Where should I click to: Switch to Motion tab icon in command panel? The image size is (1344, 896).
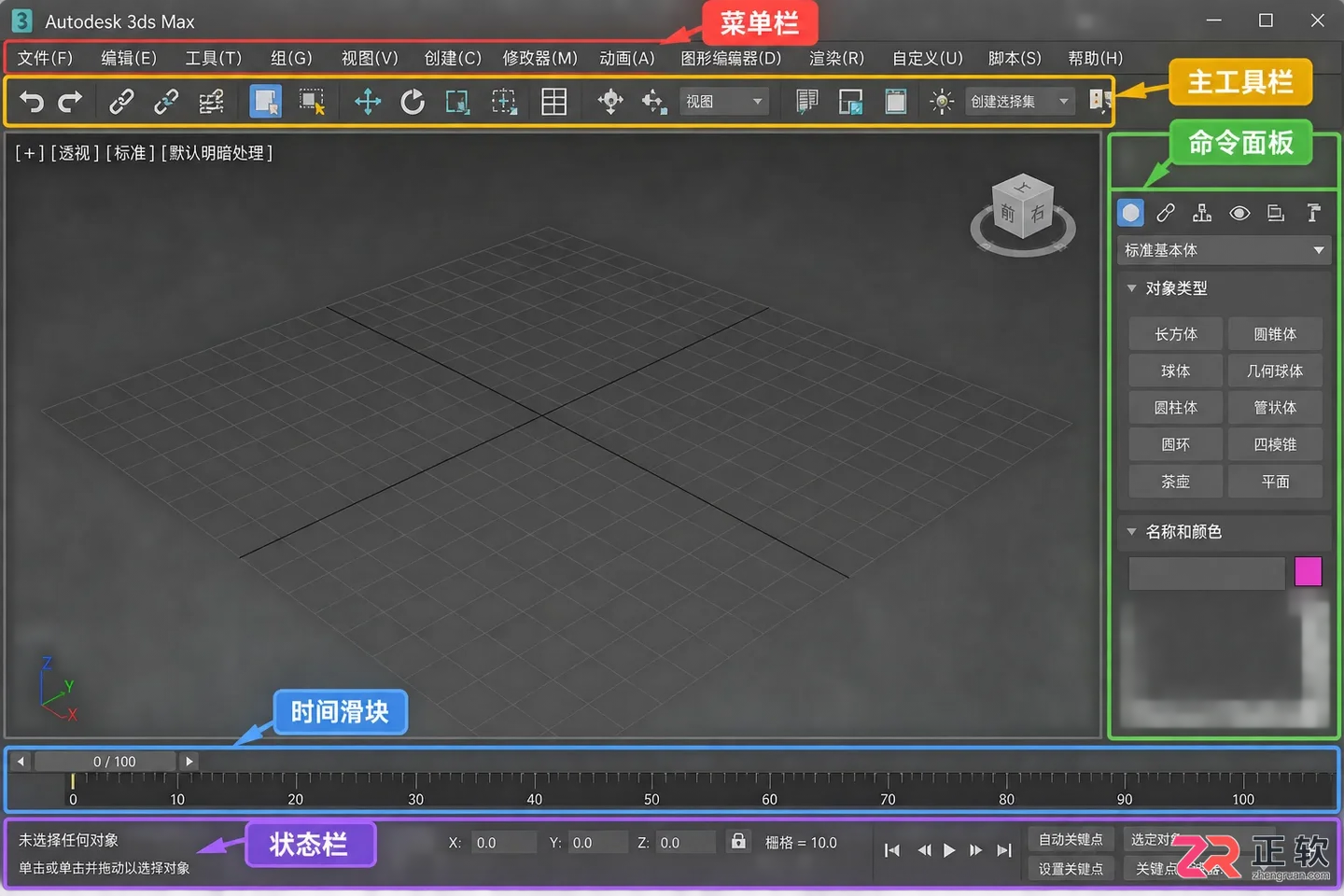[1276, 213]
